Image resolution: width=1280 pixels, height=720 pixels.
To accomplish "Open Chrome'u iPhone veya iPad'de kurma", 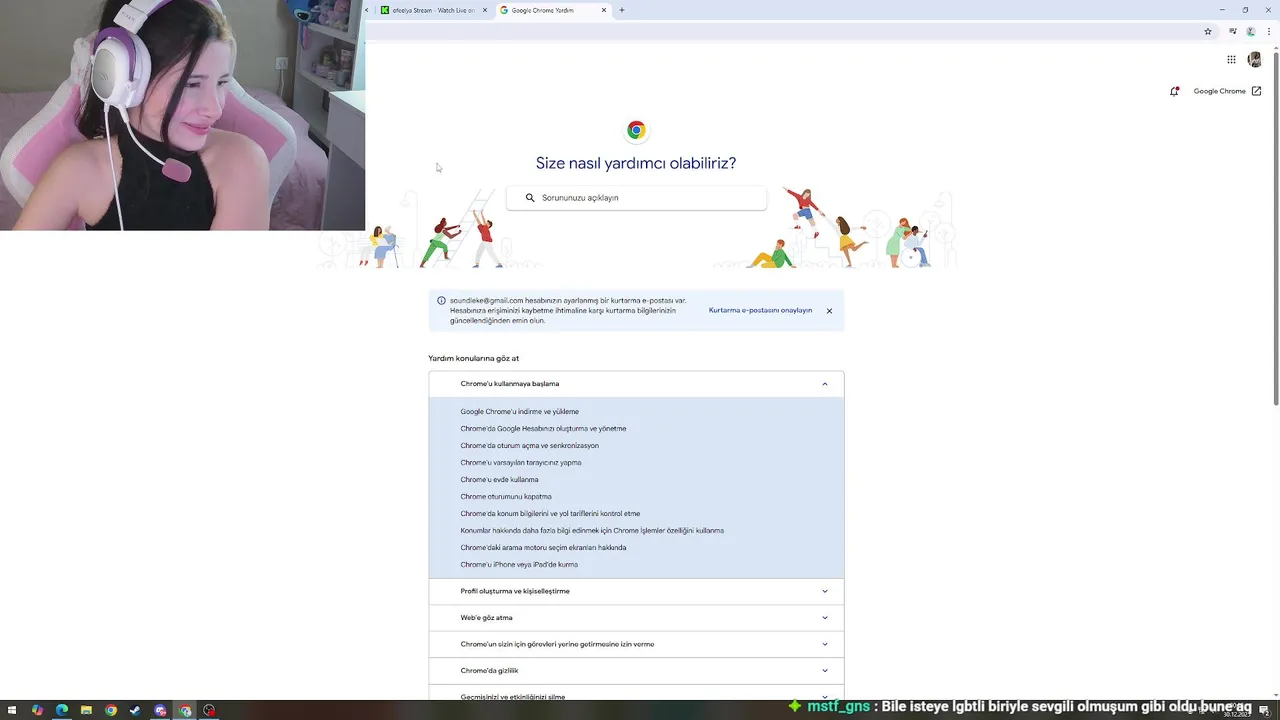I will (519, 565).
